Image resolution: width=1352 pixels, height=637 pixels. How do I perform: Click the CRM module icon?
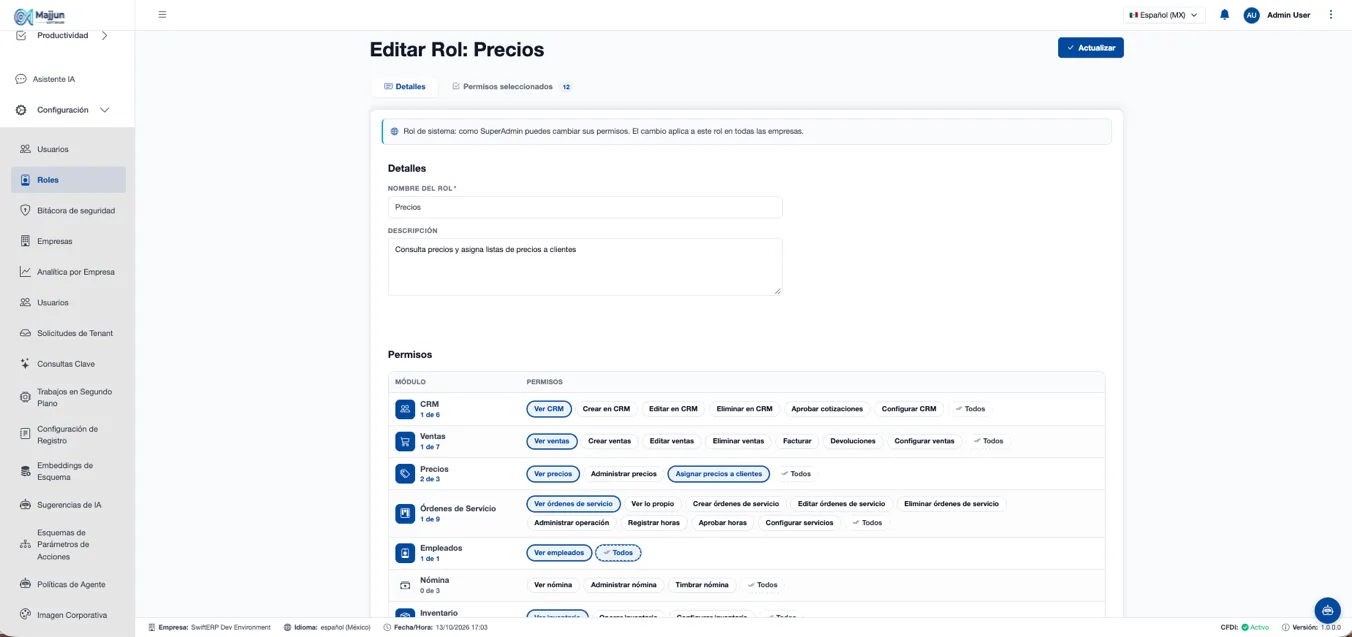coord(405,409)
